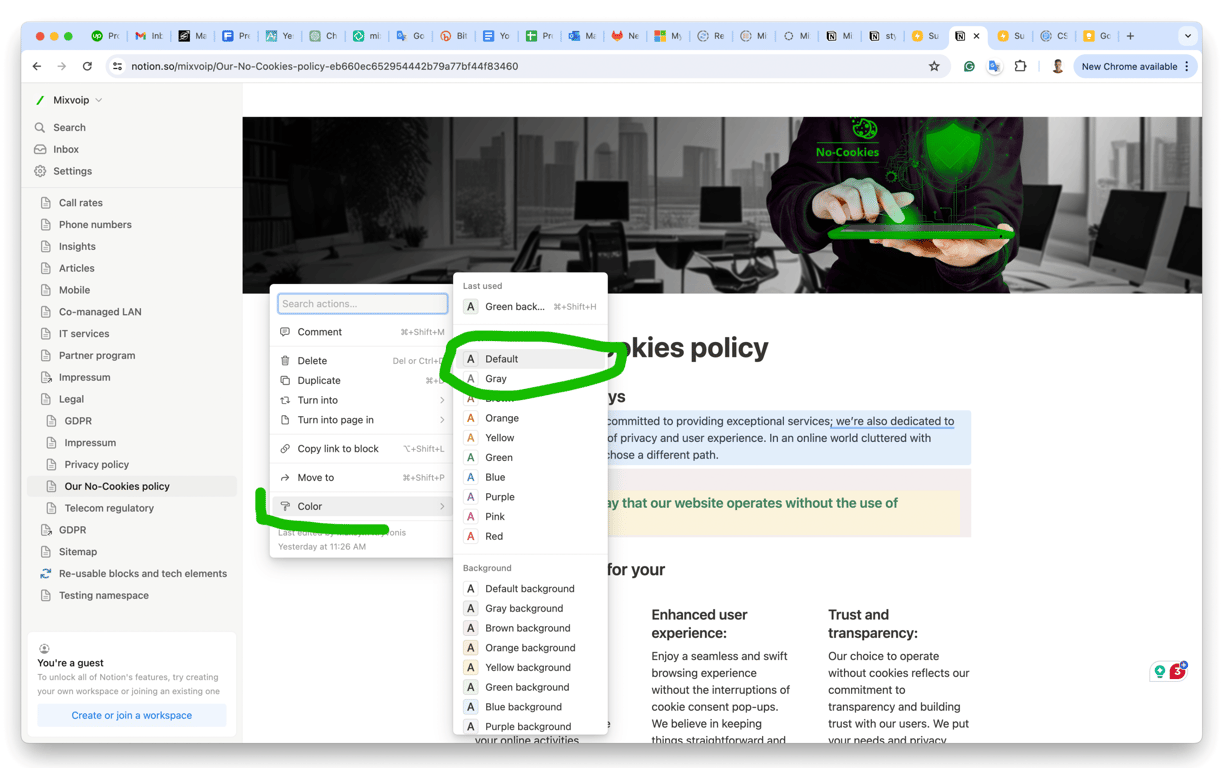Choose Default text color
Screen dimensions: 1230x768
[x=530, y=359]
